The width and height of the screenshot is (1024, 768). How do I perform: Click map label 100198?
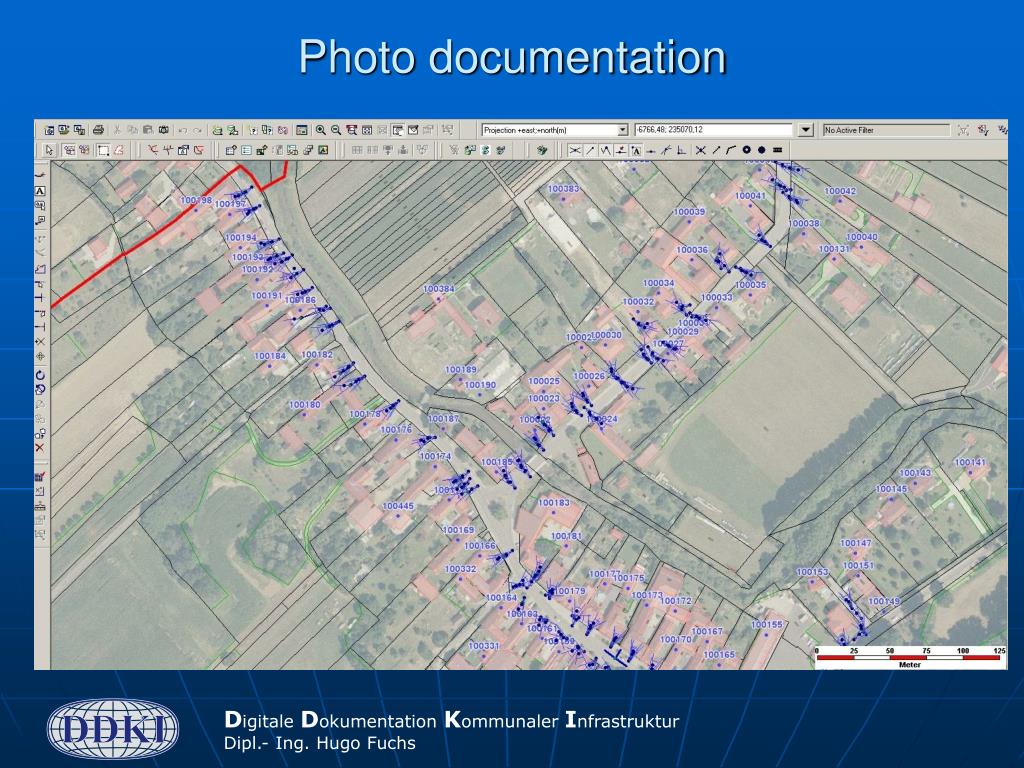click(196, 200)
